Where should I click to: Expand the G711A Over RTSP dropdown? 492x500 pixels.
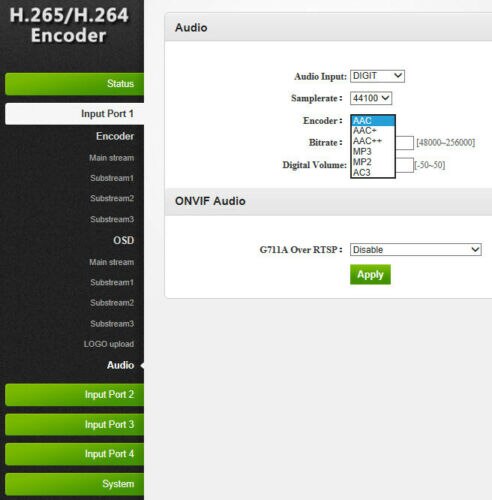tap(416, 250)
